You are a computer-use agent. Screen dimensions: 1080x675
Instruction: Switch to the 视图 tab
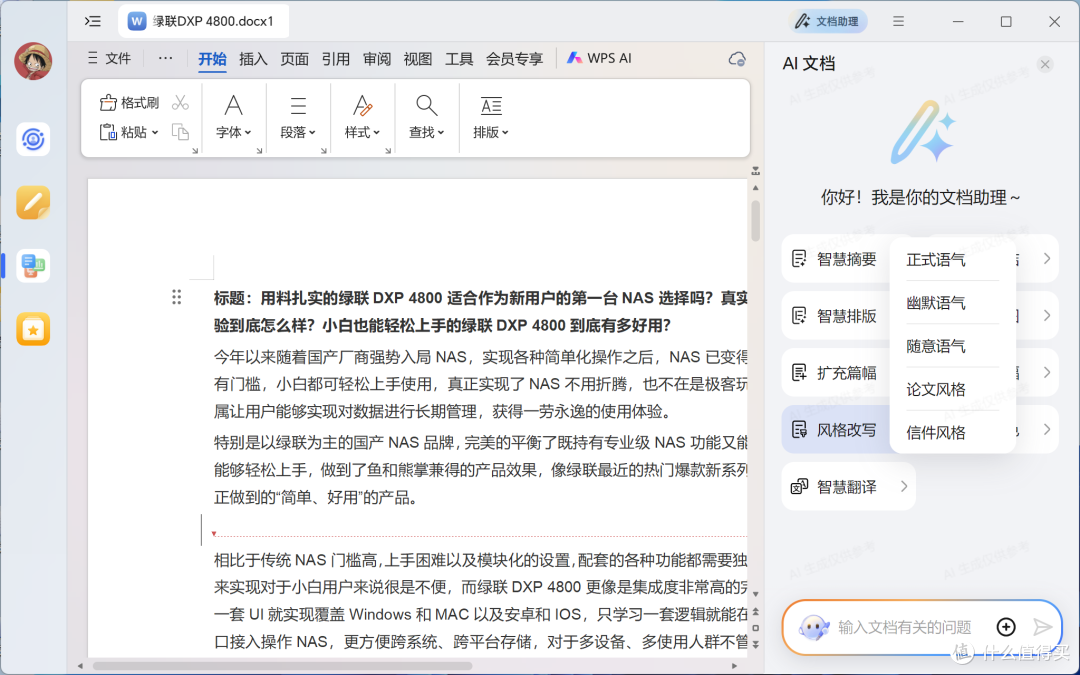click(417, 59)
